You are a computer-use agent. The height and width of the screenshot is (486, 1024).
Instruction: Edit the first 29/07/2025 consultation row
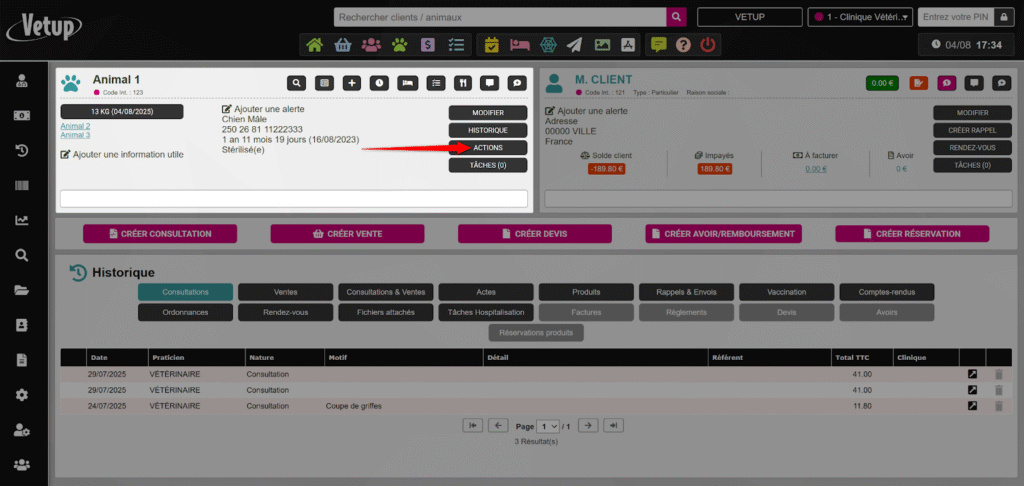click(972, 375)
